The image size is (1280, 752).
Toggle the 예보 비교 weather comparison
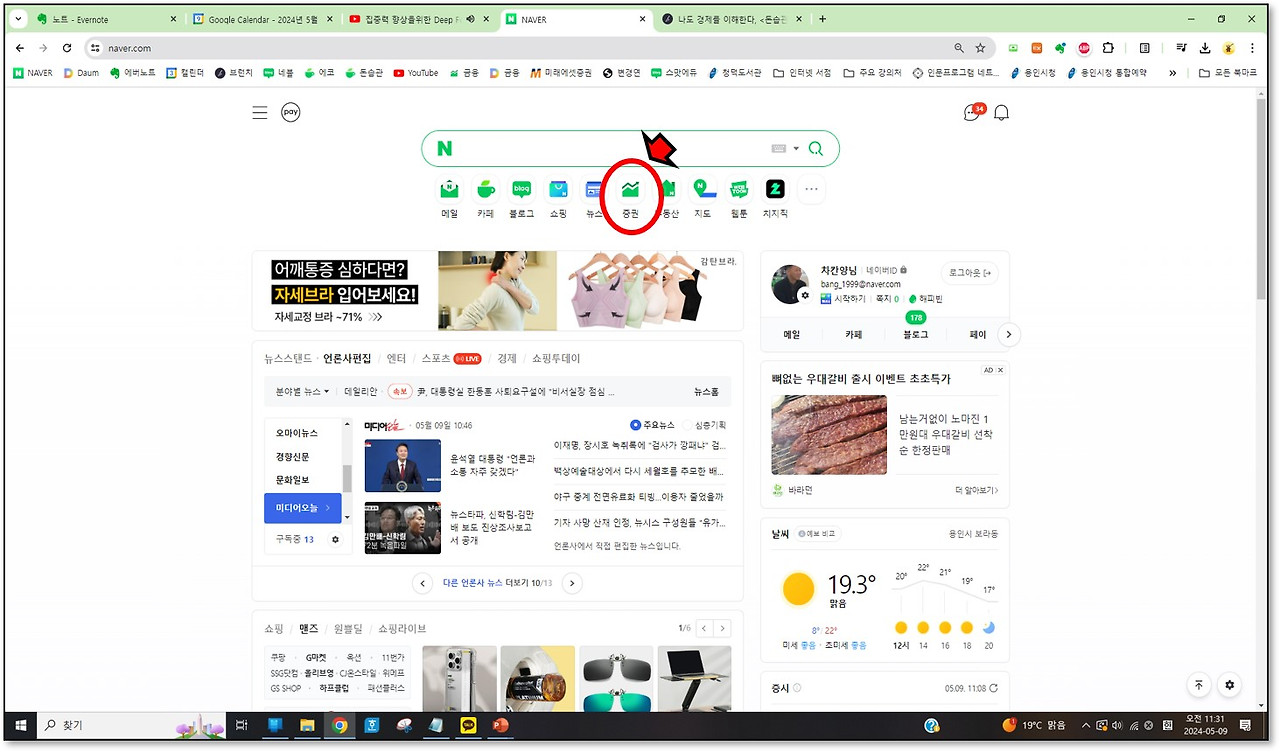coord(817,534)
